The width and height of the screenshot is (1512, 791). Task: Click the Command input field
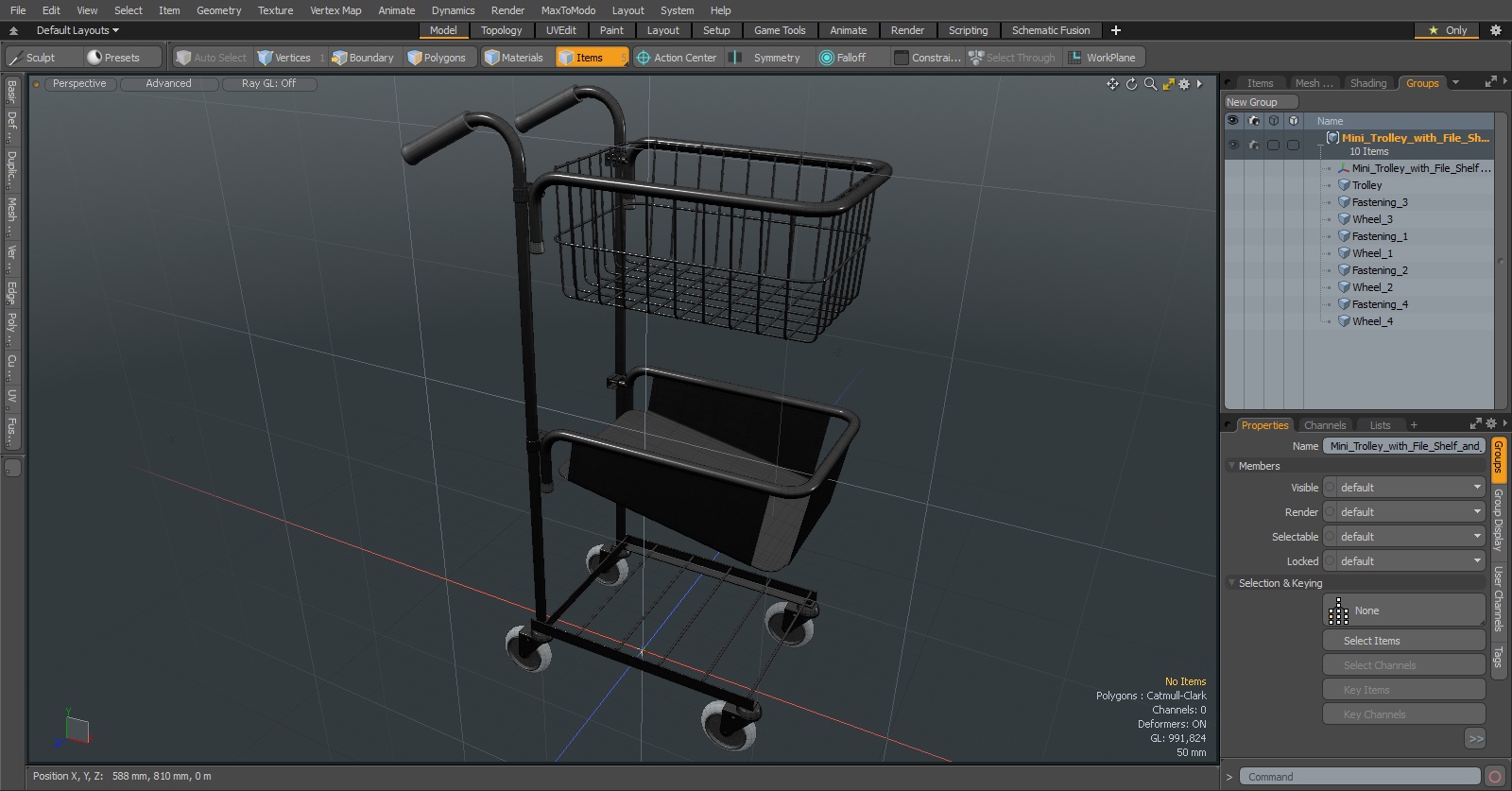tap(1359, 777)
